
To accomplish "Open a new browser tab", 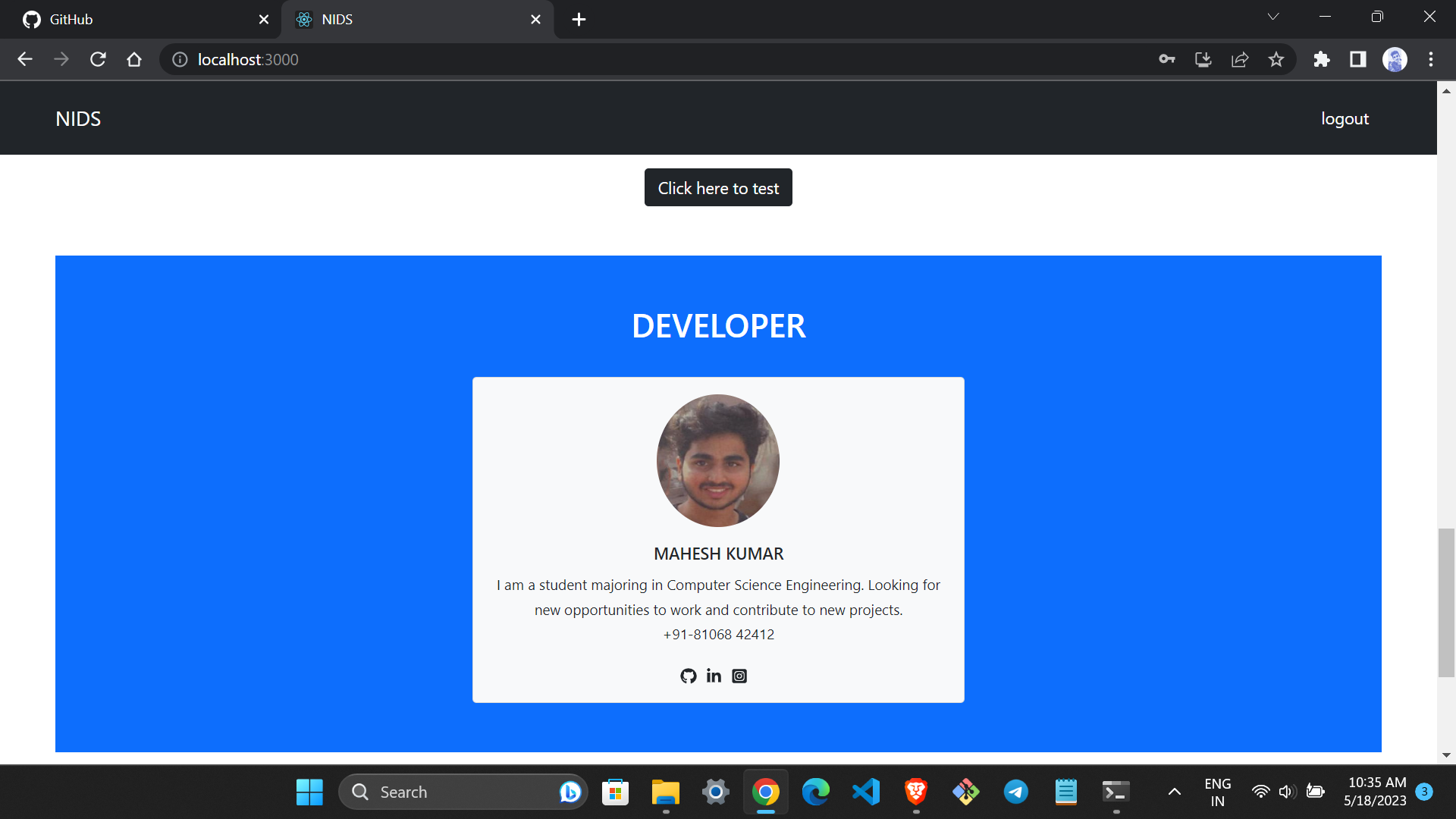I will pos(579,19).
